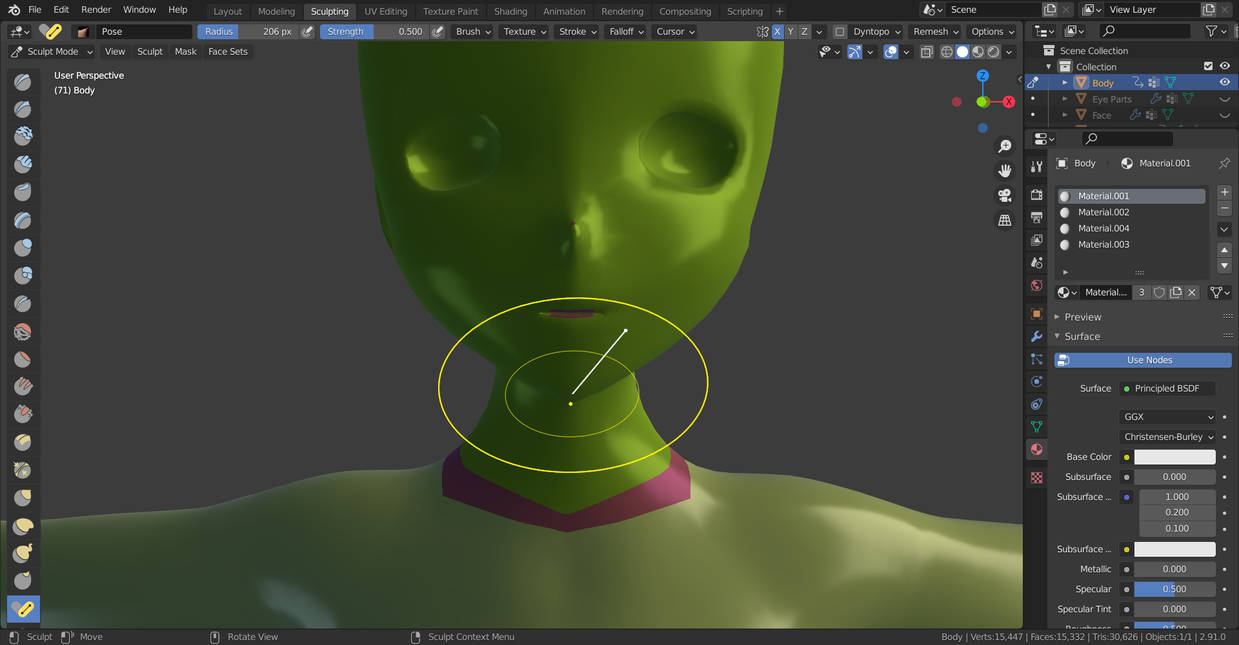The width and height of the screenshot is (1239, 645).
Task: Toggle the camera view icon
Action: (1005, 195)
